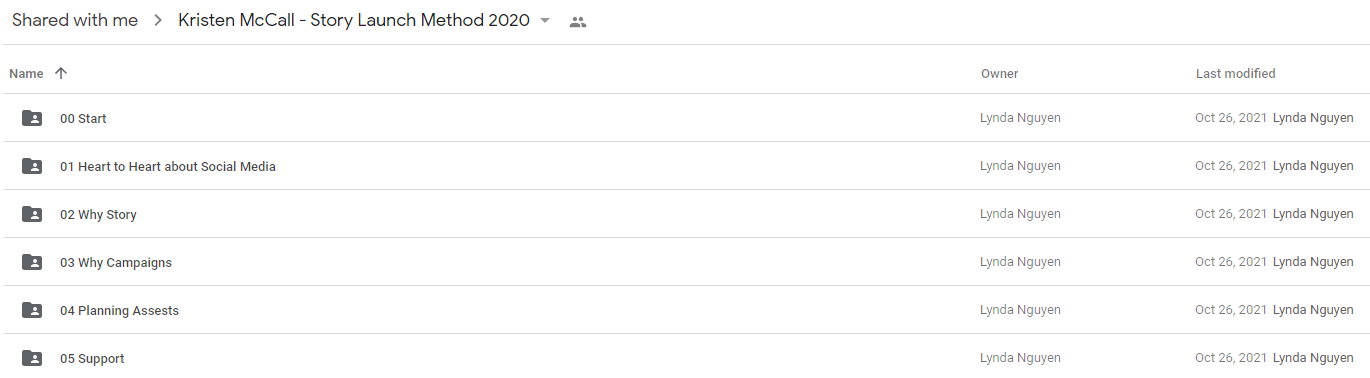Select the folder icon next to 02 Why Story
Viewport: 1370px width, 378px height.
tap(32, 214)
